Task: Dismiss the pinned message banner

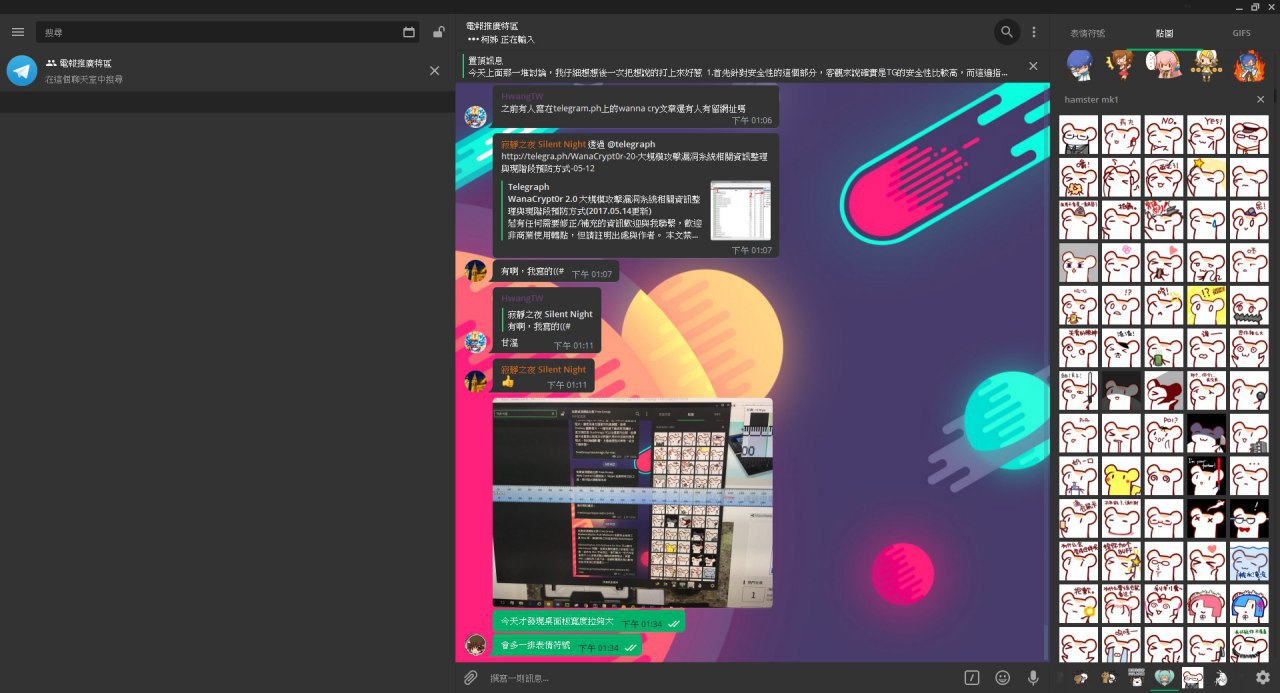Action: pos(1033,66)
